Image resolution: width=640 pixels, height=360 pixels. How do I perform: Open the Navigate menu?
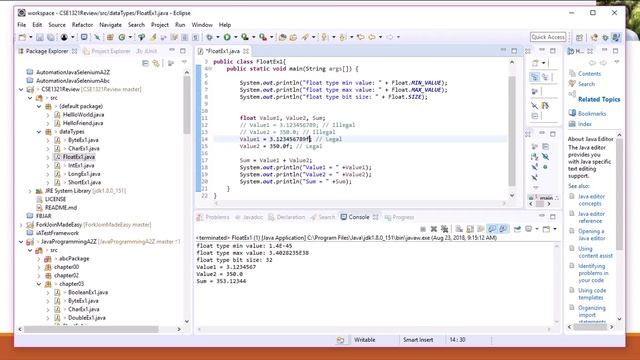pos(110,25)
